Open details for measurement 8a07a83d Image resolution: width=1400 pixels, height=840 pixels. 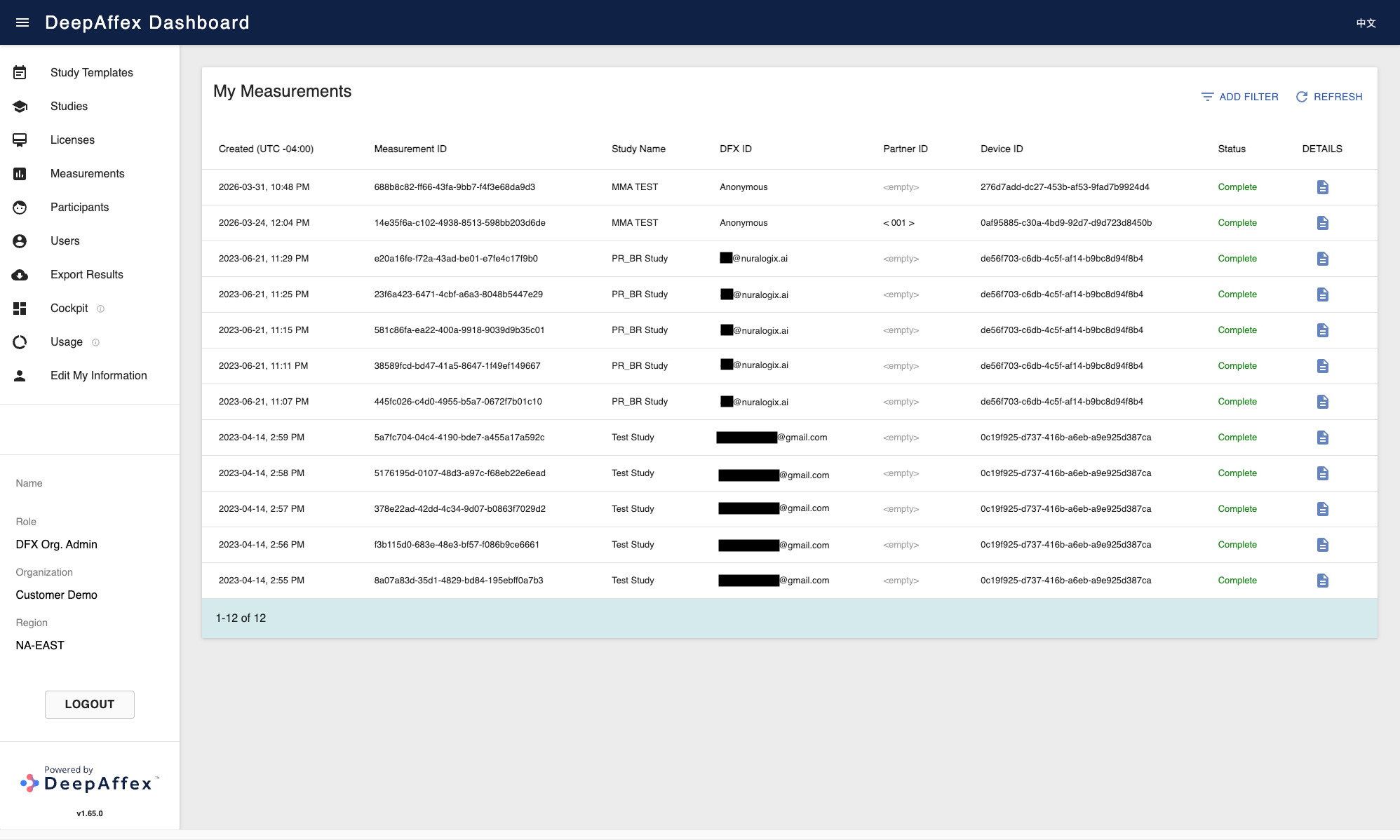pos(1322,581)
